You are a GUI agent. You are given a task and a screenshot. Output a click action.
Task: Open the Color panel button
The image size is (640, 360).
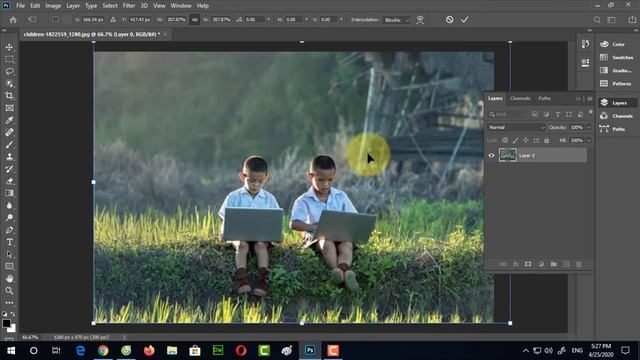(617, 44)
